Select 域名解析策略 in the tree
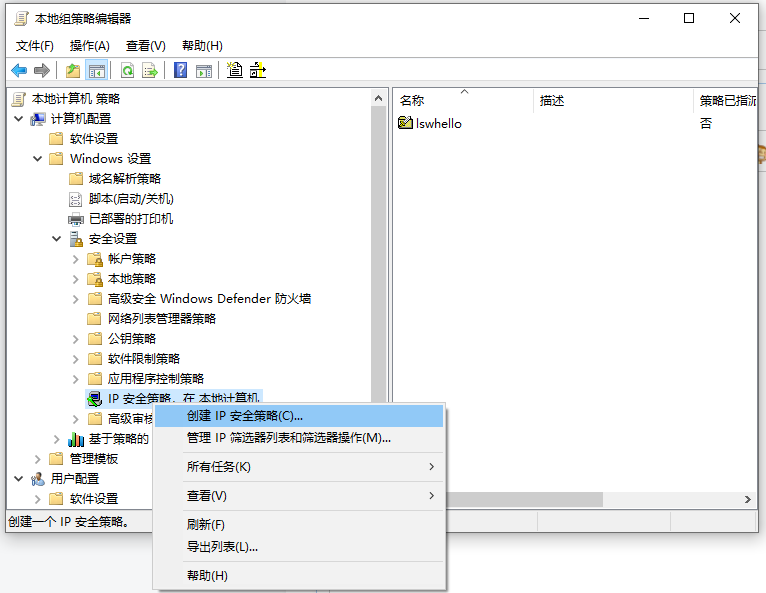This screenshot has width=766, height=593. click(x=125, y=179)
